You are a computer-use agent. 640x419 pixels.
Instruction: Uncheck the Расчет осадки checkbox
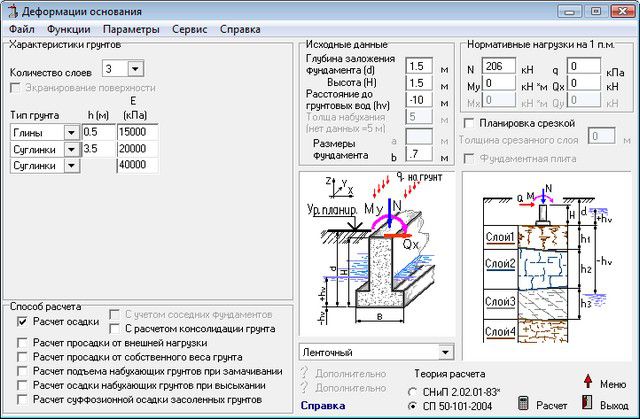tap(24, 322)
